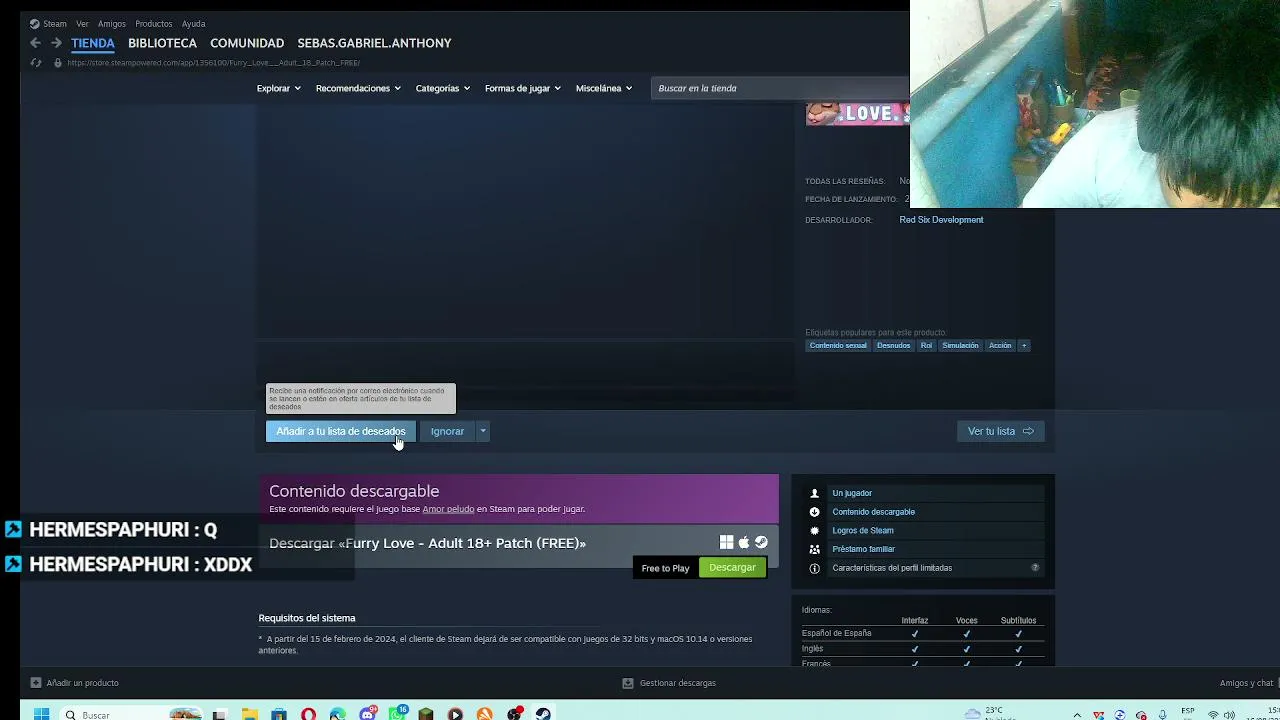This screenshot has width=1280, height=720.
Task: Click the Ignorar button
Action: click(x=447, y=431)
